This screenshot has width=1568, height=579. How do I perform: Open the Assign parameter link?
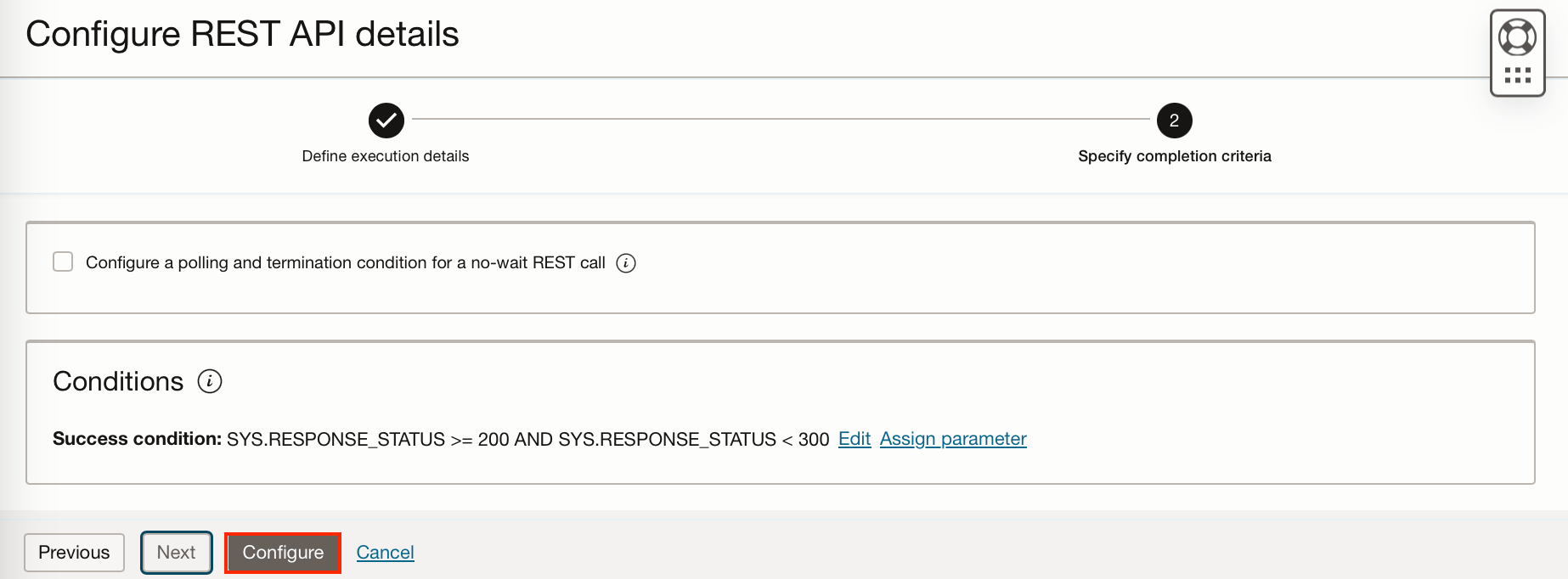click(953, 439)
